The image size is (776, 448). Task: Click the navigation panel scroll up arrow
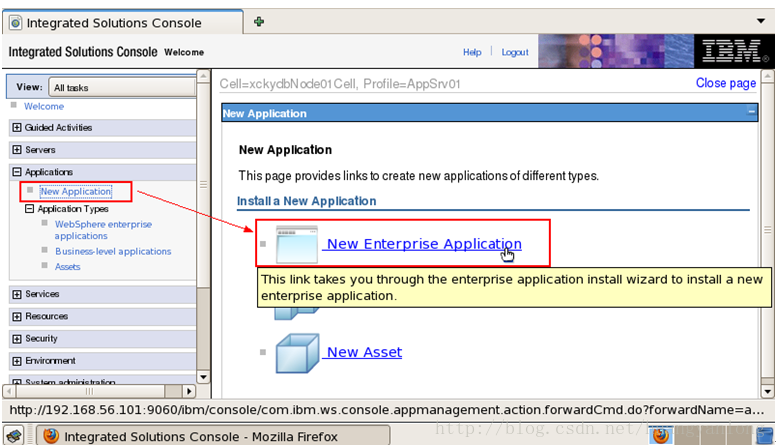pos(203,76)
